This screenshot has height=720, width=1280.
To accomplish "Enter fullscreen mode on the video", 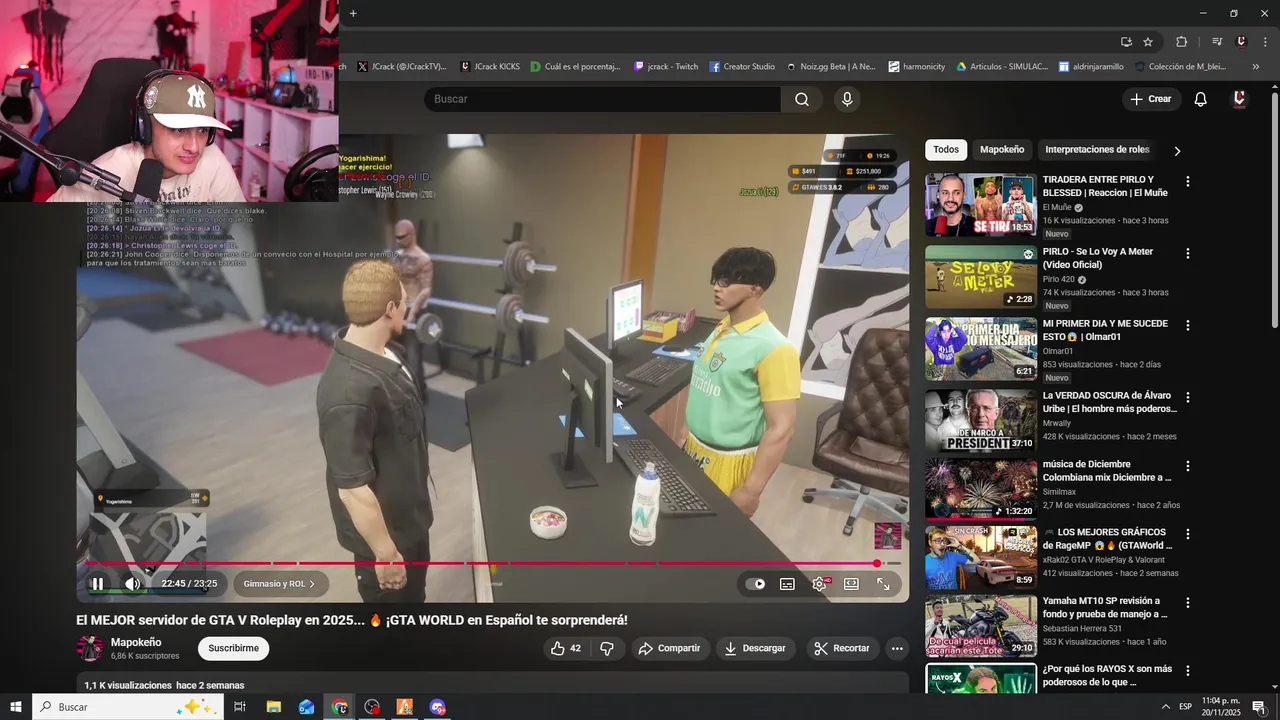I will click(883, 584).
